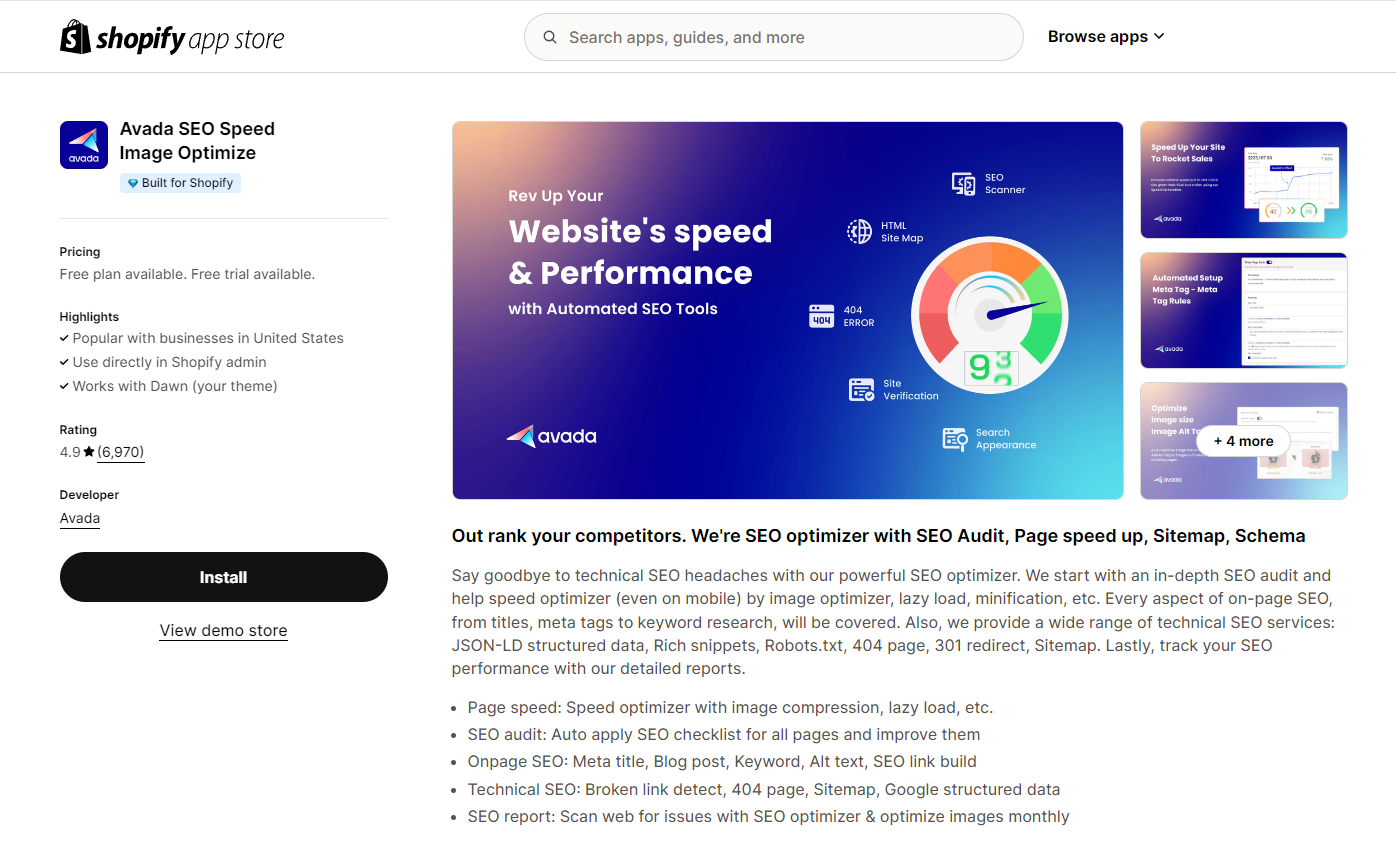Open the Shopify app store logo
The width and height of the screenshot is (1396, 853).
[172, 38]
